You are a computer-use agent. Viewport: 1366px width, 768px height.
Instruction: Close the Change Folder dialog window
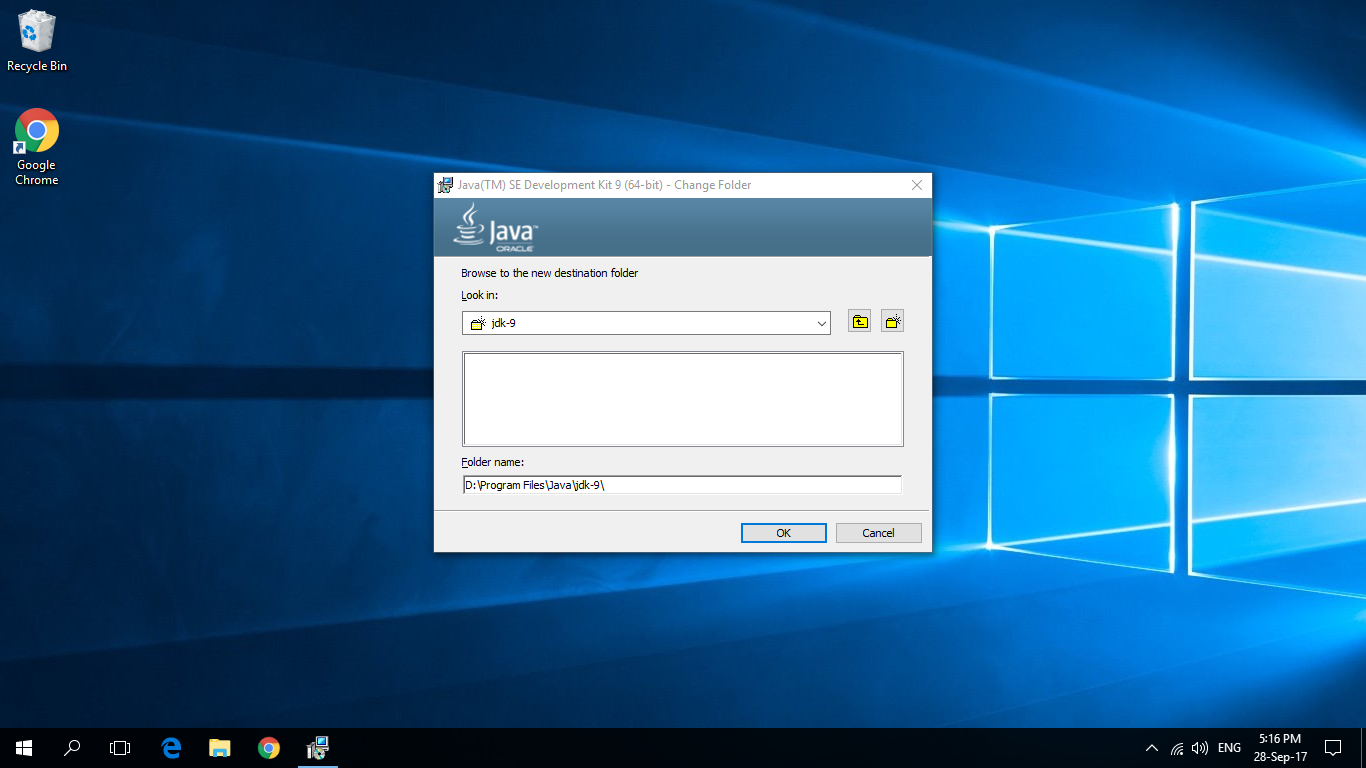[917, 185]
